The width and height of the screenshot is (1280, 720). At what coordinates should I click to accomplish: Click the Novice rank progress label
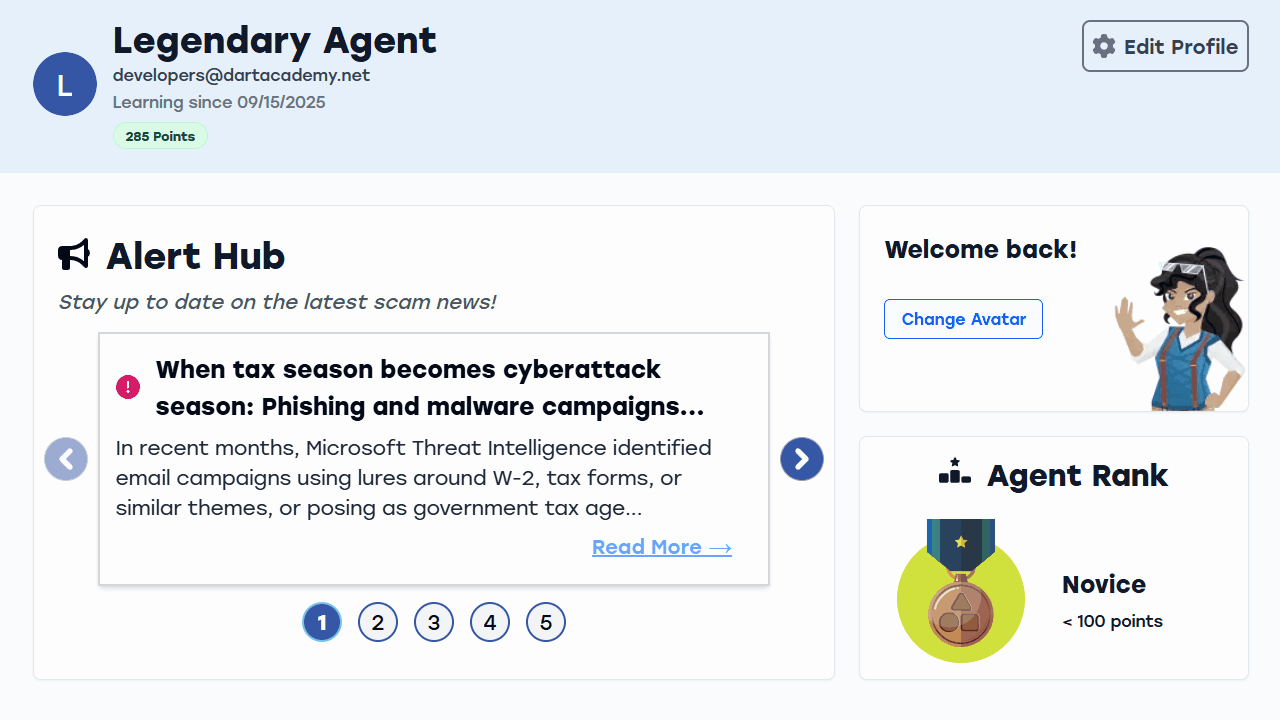[x=1112, y=621]
